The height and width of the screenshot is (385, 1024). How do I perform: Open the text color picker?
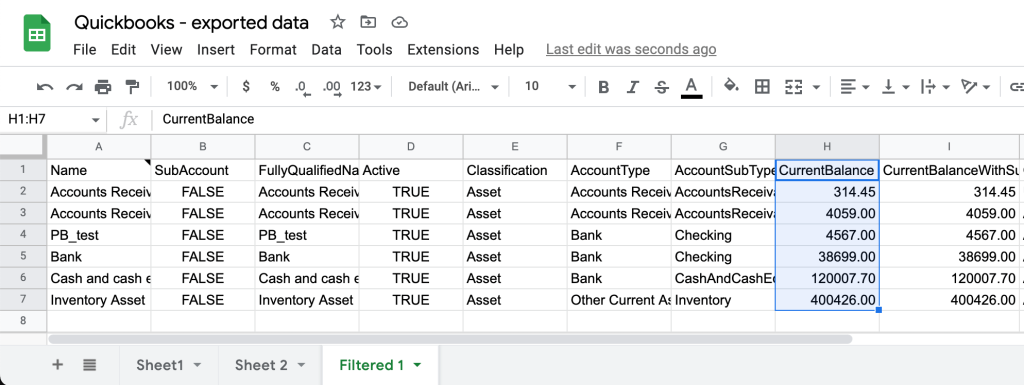(692, 87)
